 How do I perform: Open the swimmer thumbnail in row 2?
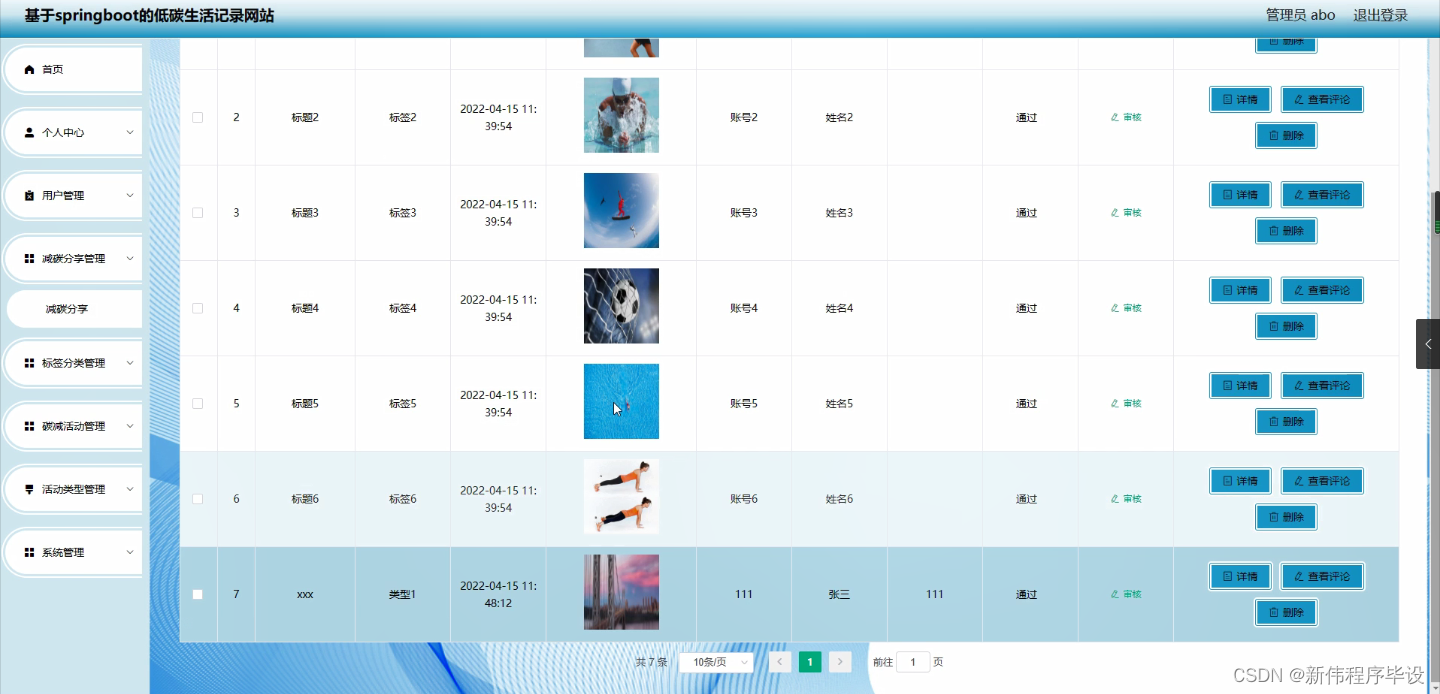click(621, 115)
